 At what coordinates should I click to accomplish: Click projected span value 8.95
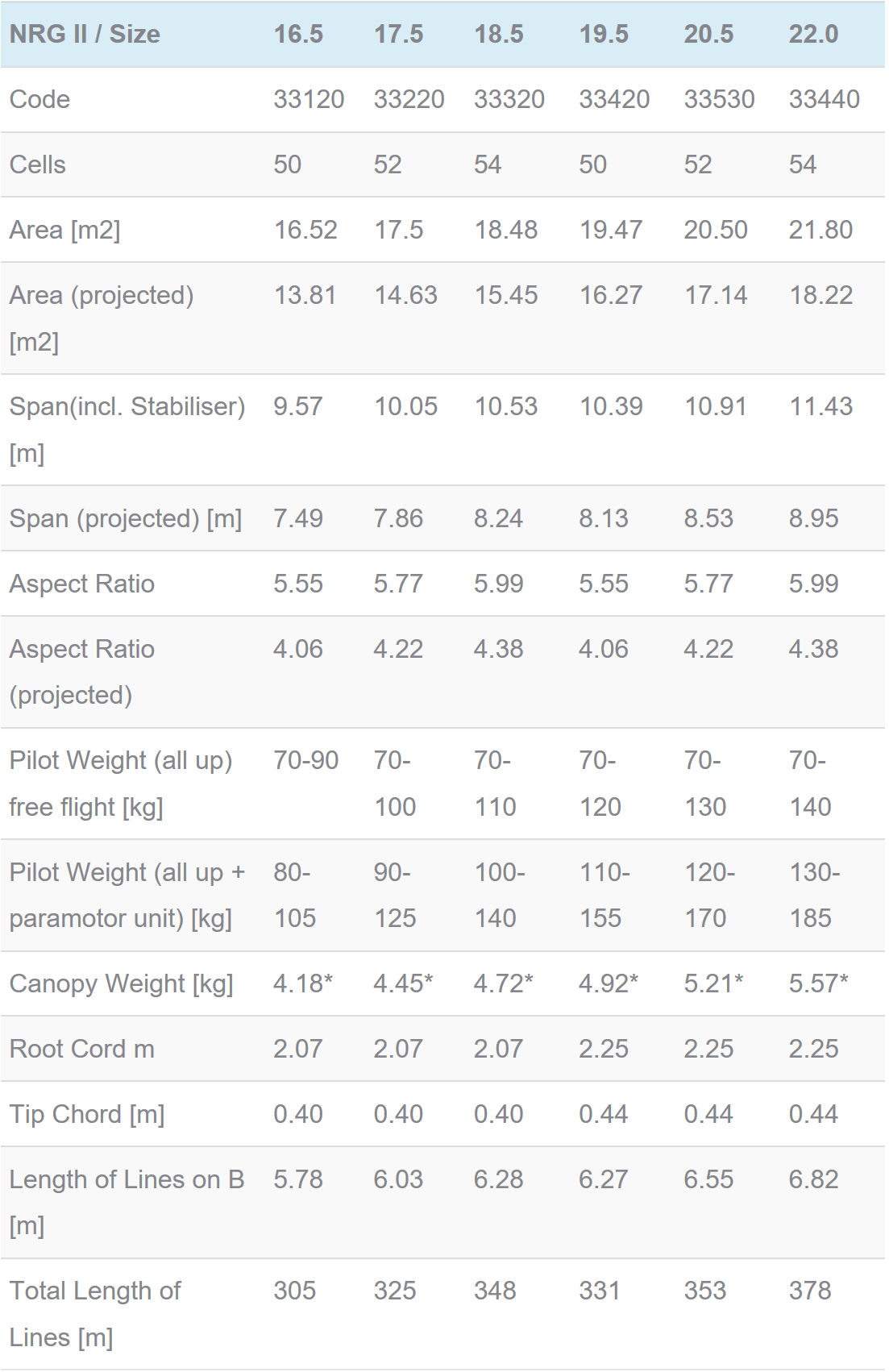813,518
